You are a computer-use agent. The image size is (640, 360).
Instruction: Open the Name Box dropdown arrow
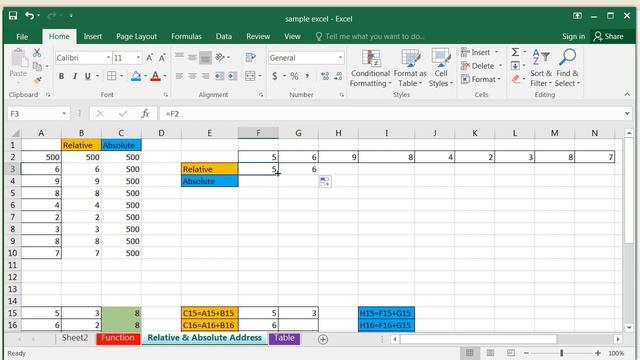pos(64,113)
